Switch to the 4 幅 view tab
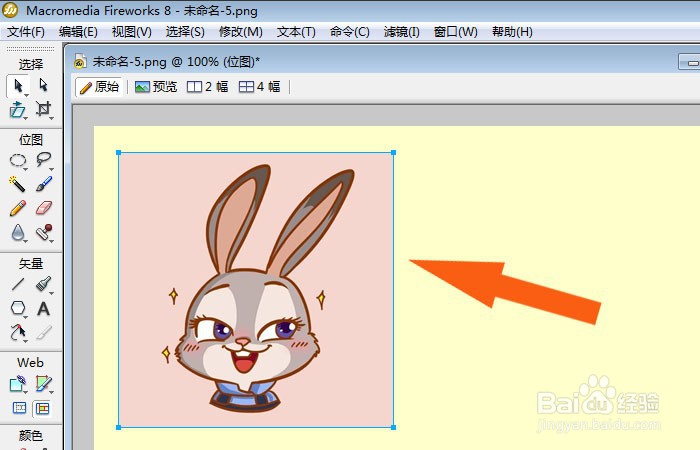 point(259,87)
